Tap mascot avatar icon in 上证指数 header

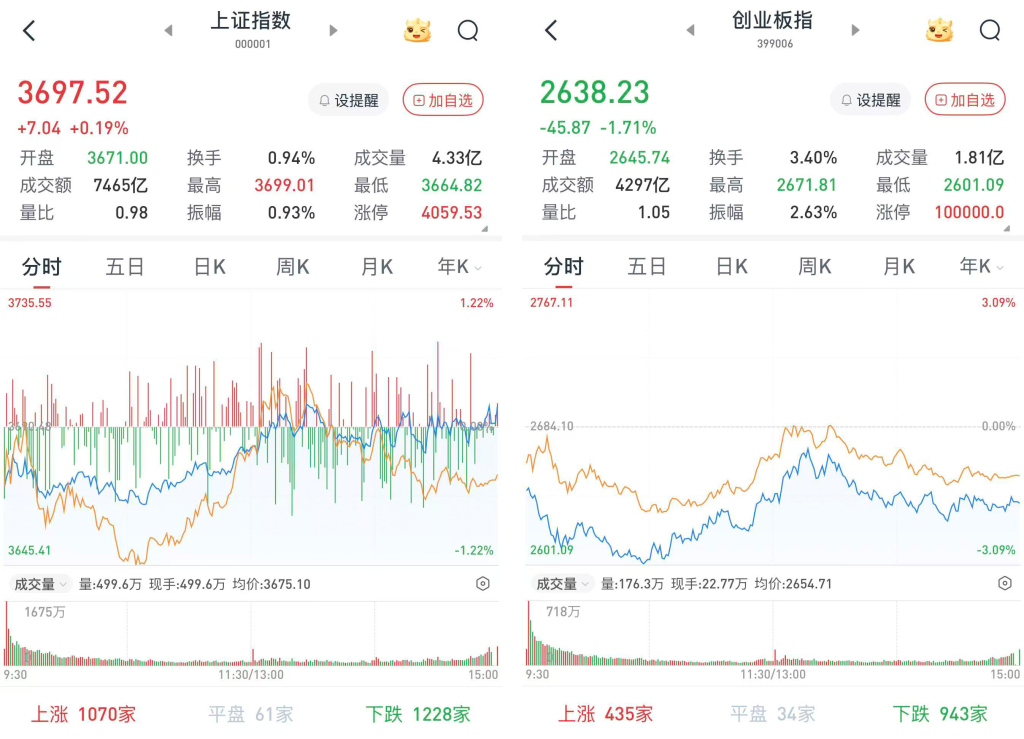[417, 30]
